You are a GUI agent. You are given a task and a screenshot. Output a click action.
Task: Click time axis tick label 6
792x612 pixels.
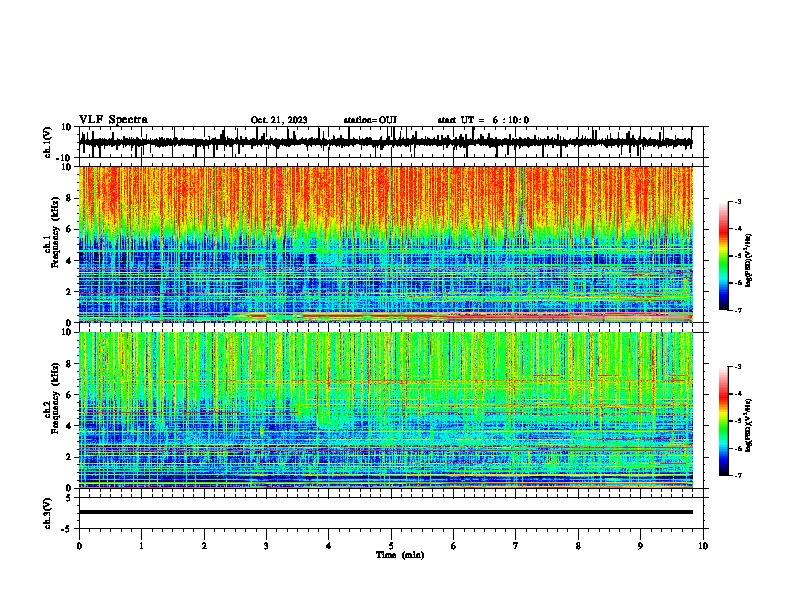454,546
